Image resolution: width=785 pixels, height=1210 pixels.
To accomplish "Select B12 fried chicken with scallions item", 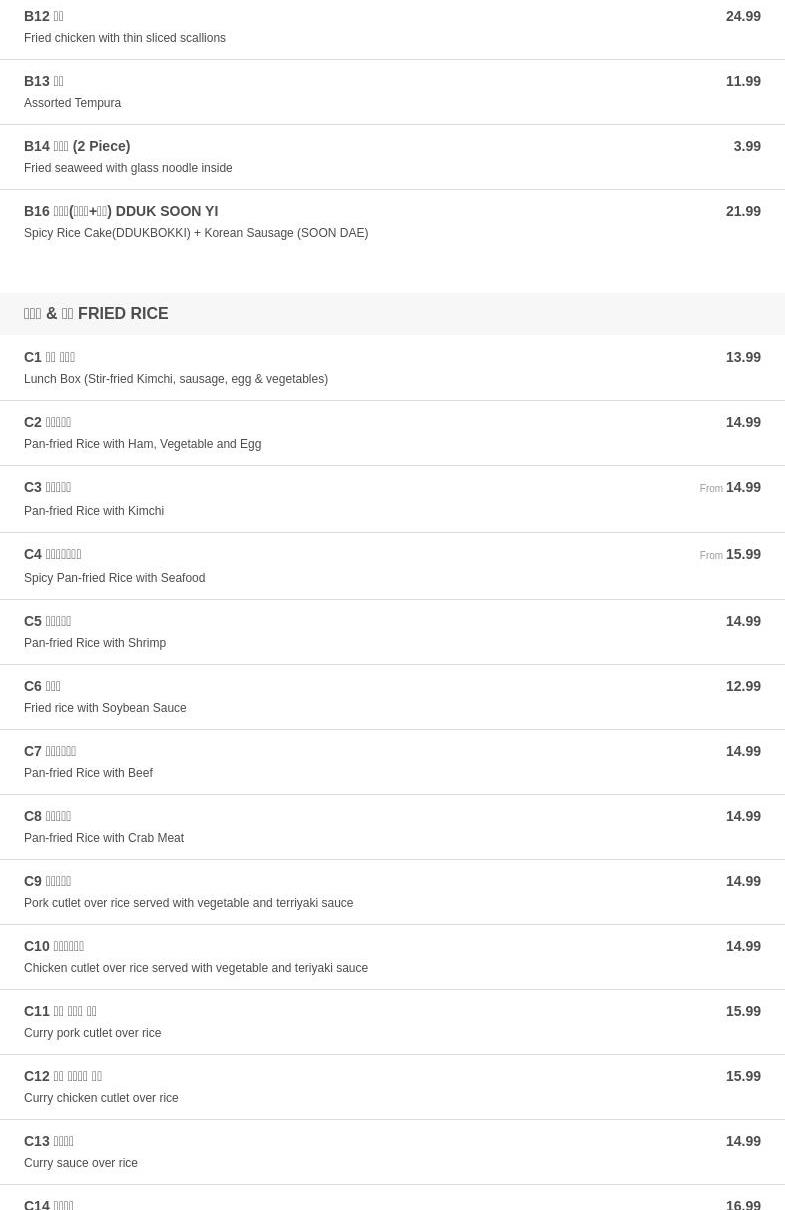I will [392, 29].
